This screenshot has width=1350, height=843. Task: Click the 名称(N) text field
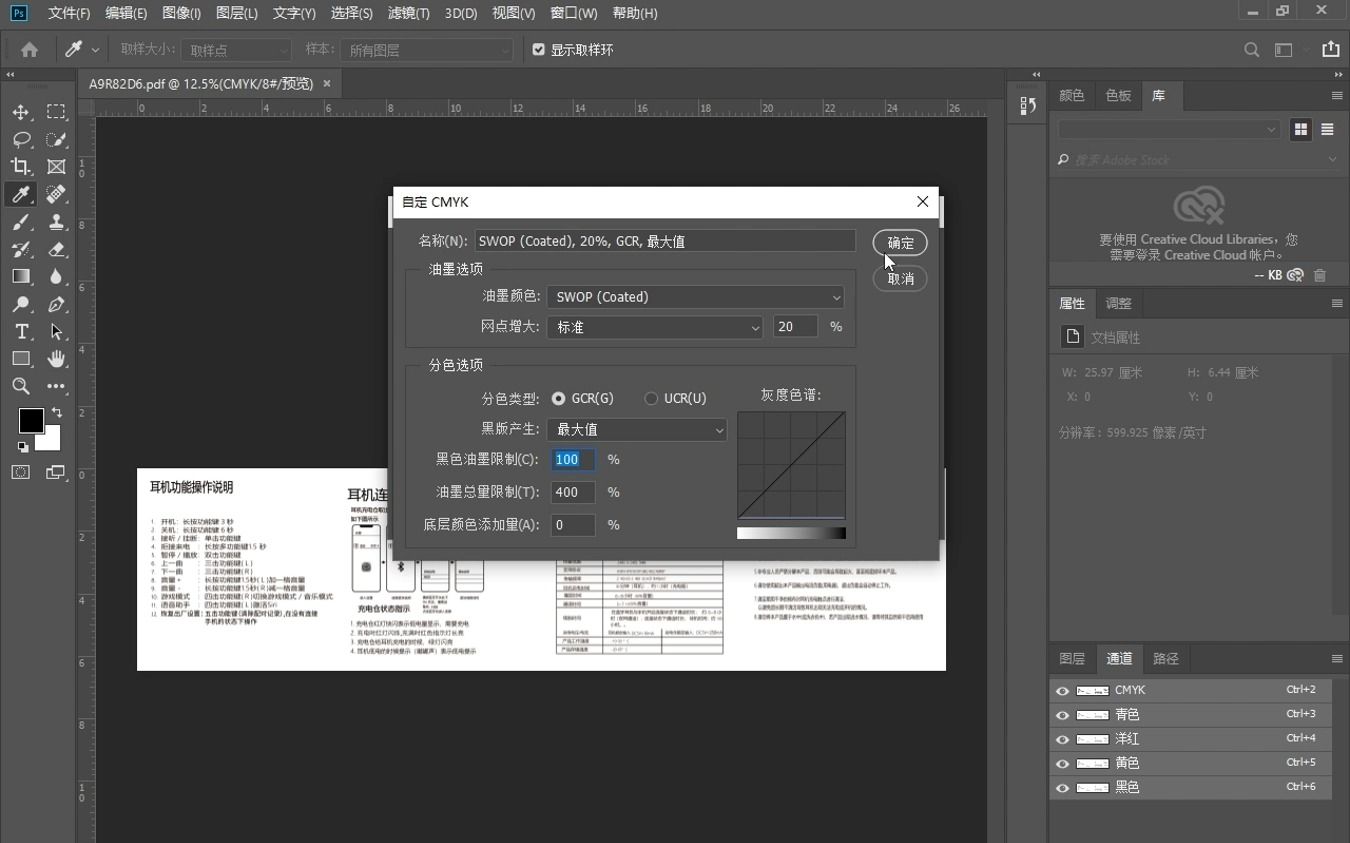pos(665,241)
